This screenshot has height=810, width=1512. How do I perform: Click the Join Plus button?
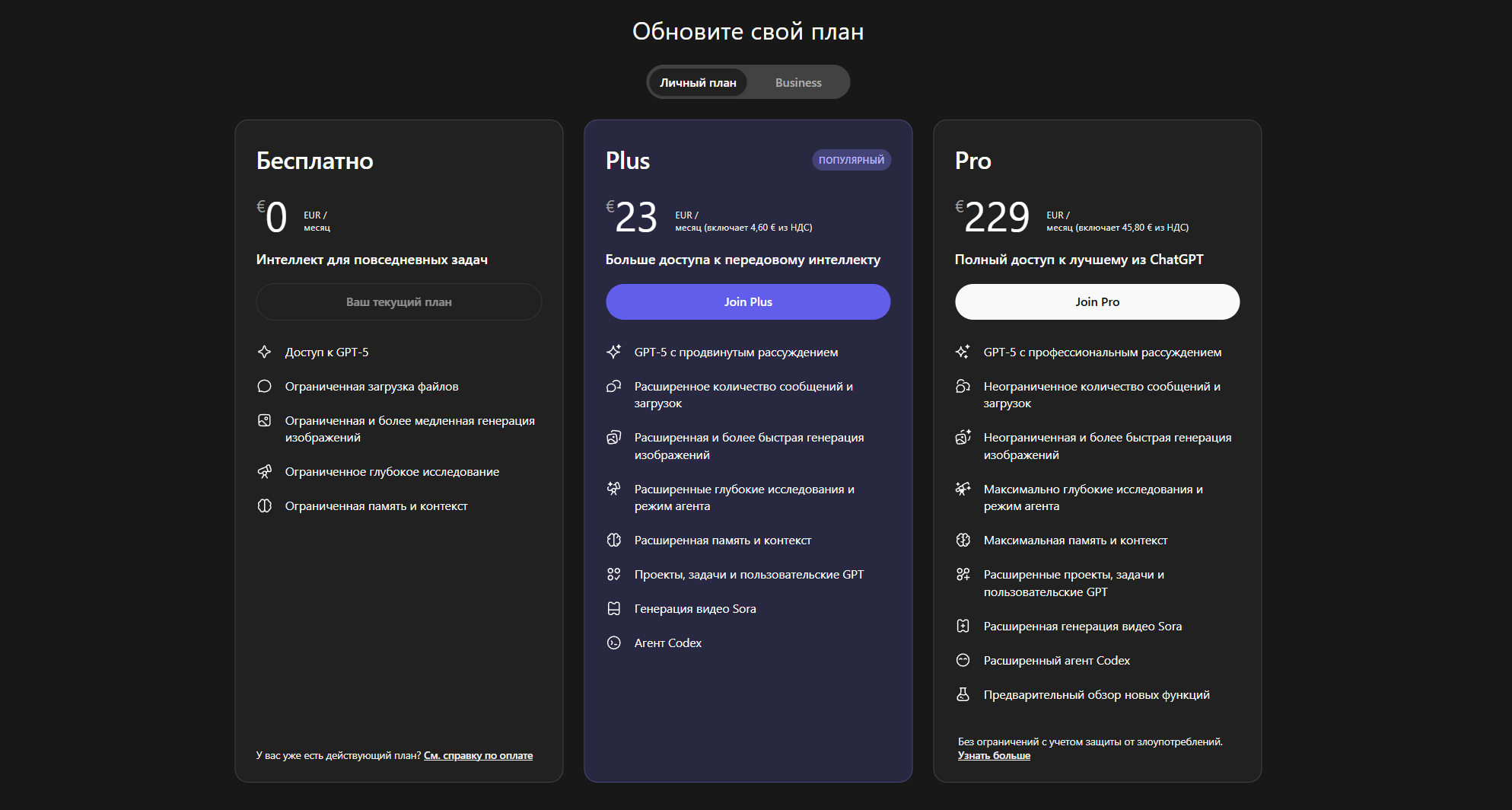(x=748, y=301)
